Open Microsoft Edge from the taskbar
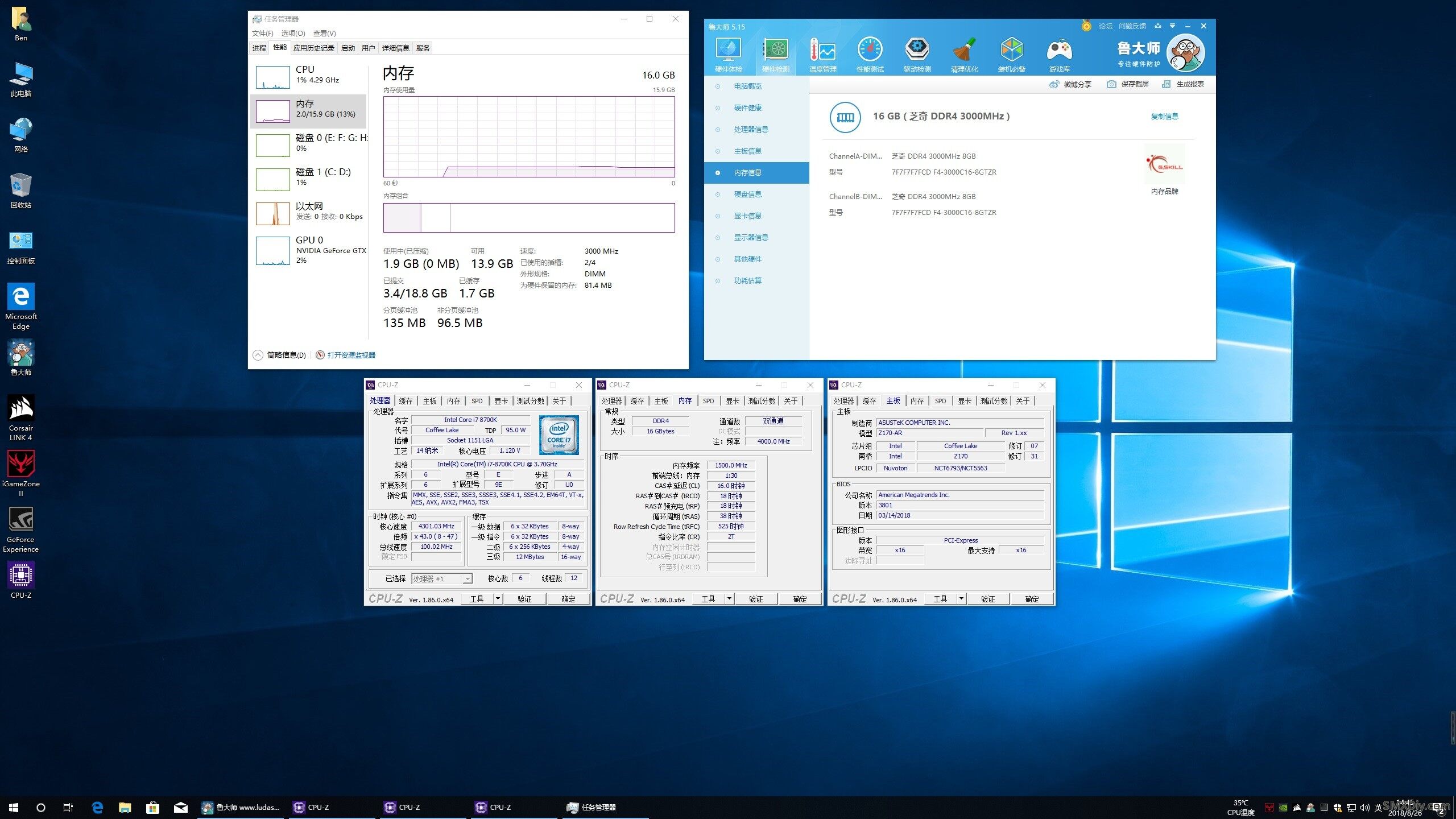 click(x=97, y=807)
